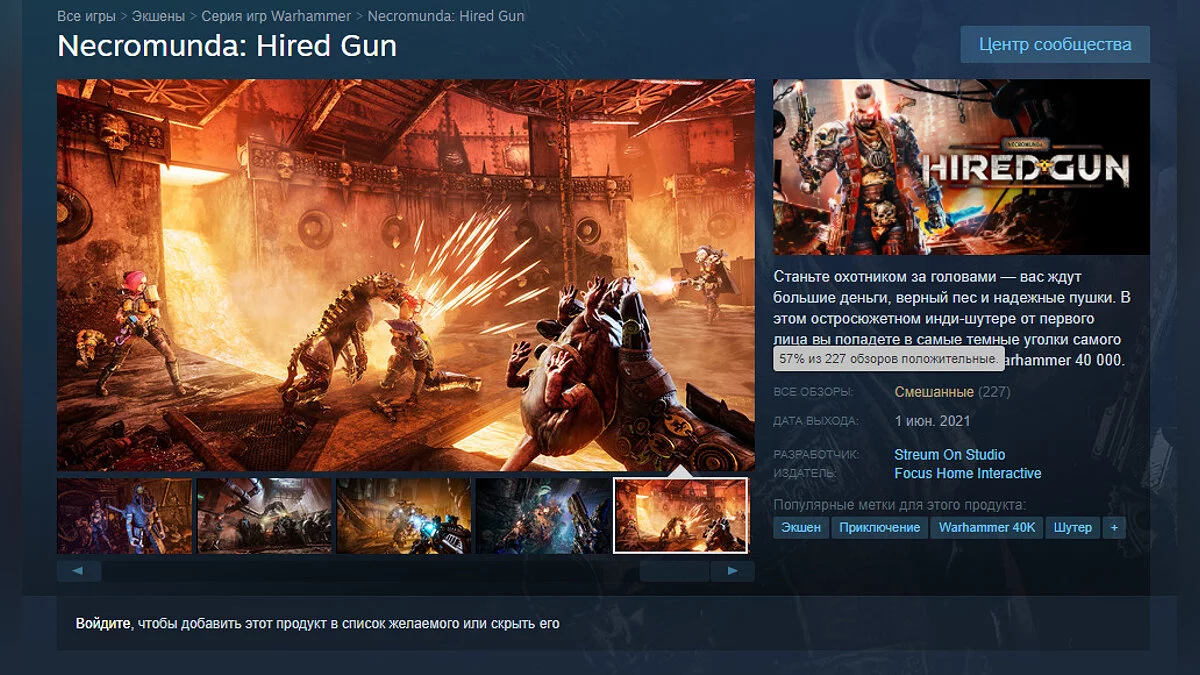Open developer 'Streum On Studio' link
The width and height of the screenshot is (1200, 675).
950,454
